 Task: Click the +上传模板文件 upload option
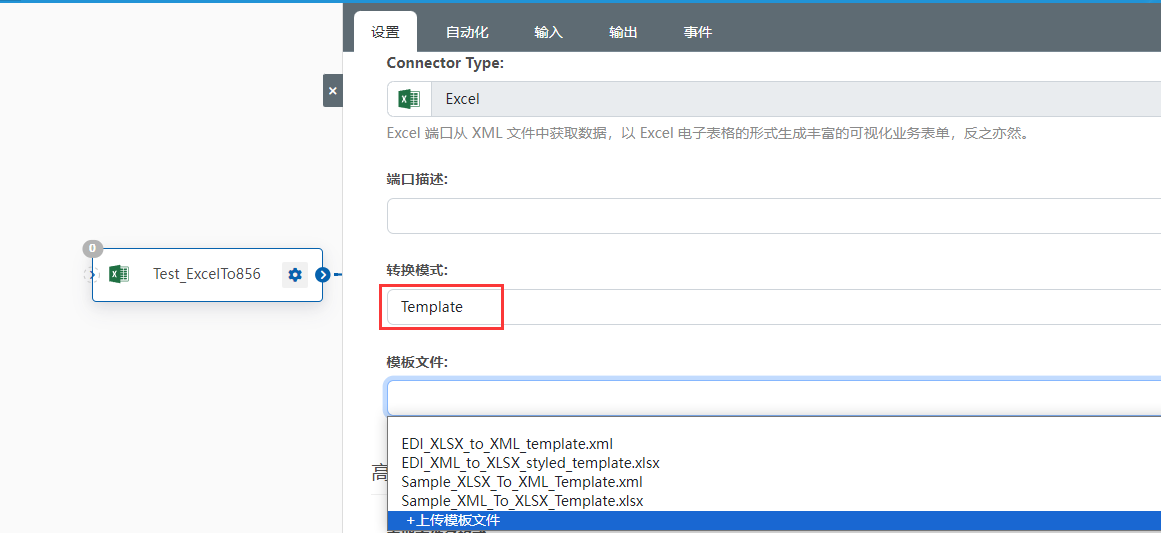[453, 521]
